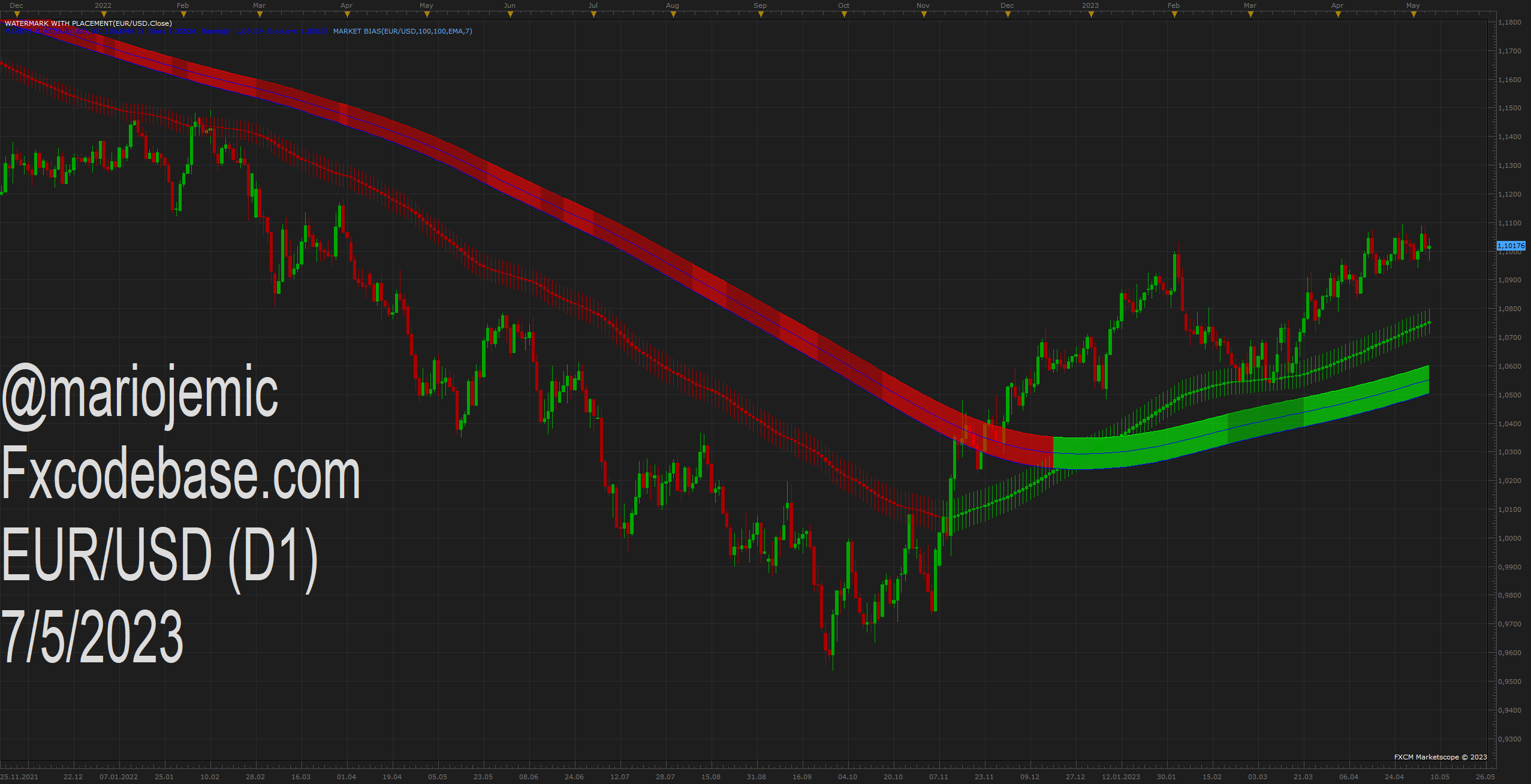Click the March 2023 month marker

click(x=1250, y=14)
